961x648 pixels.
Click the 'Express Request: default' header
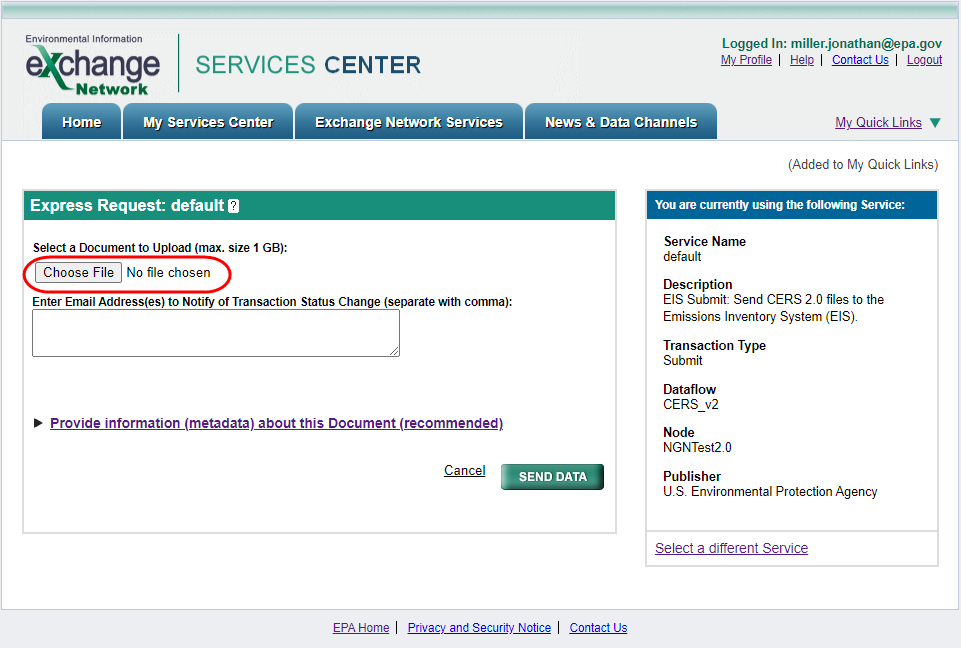point(127,205)
